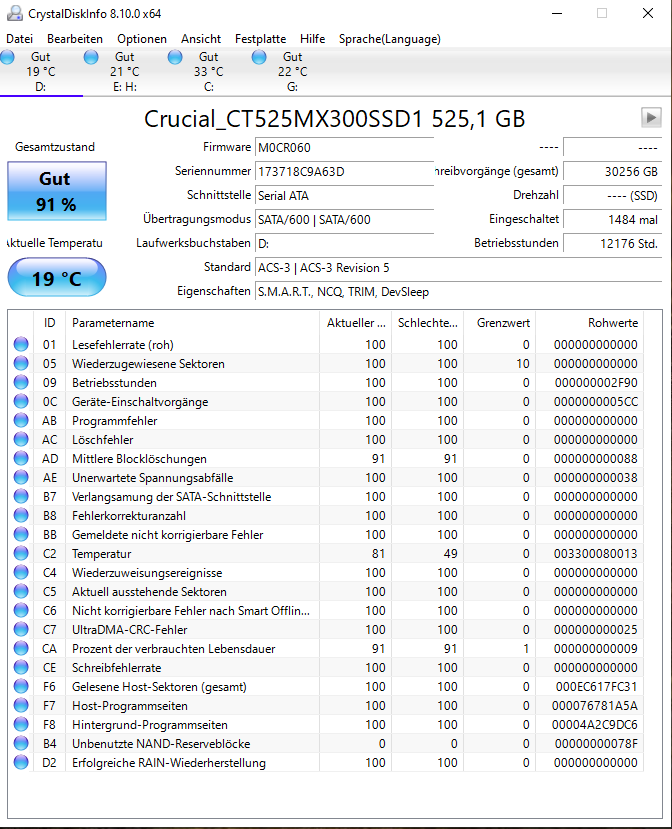Click raw value 000EC617FC31

point(596,686)
